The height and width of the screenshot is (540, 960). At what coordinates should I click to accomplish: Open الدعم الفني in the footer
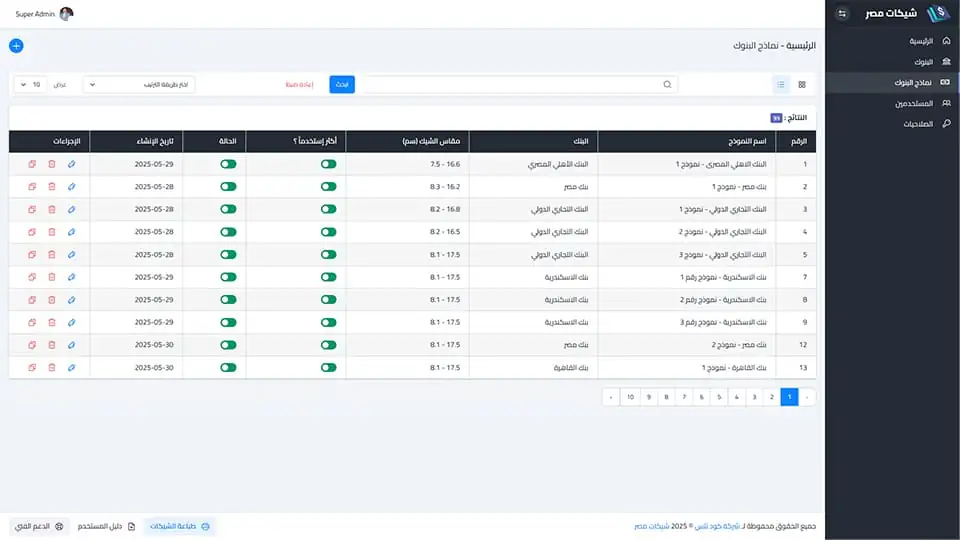click(39, 527)
